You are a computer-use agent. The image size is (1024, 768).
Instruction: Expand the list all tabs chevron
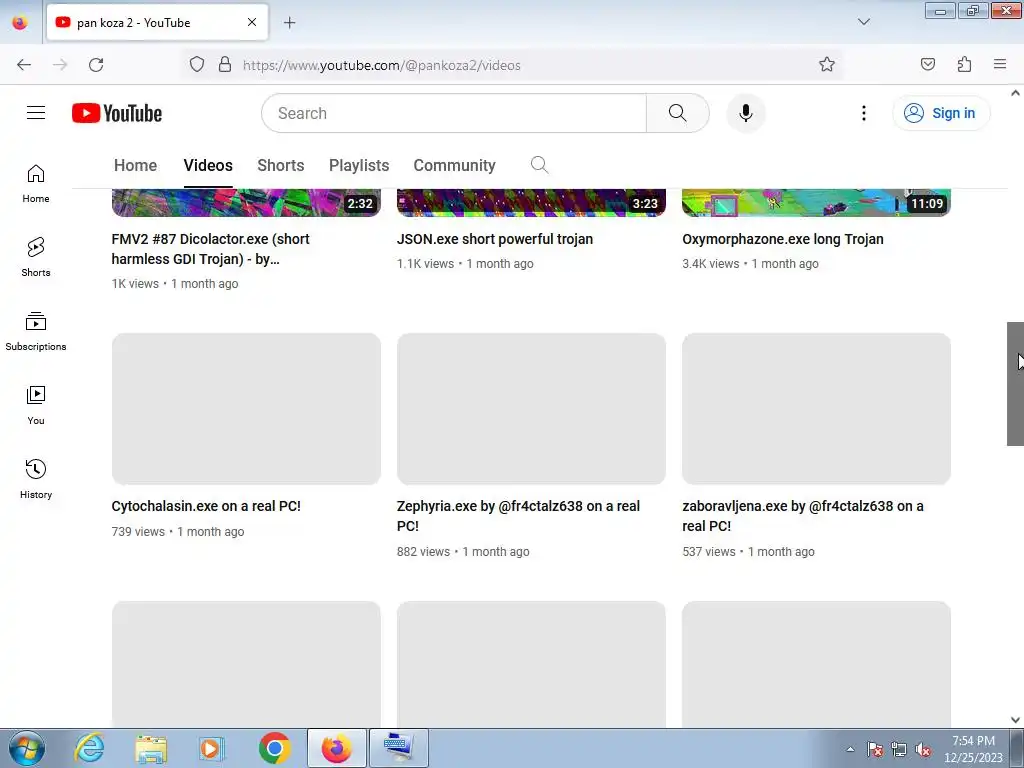pyautogui.click(x=863, y=22)
